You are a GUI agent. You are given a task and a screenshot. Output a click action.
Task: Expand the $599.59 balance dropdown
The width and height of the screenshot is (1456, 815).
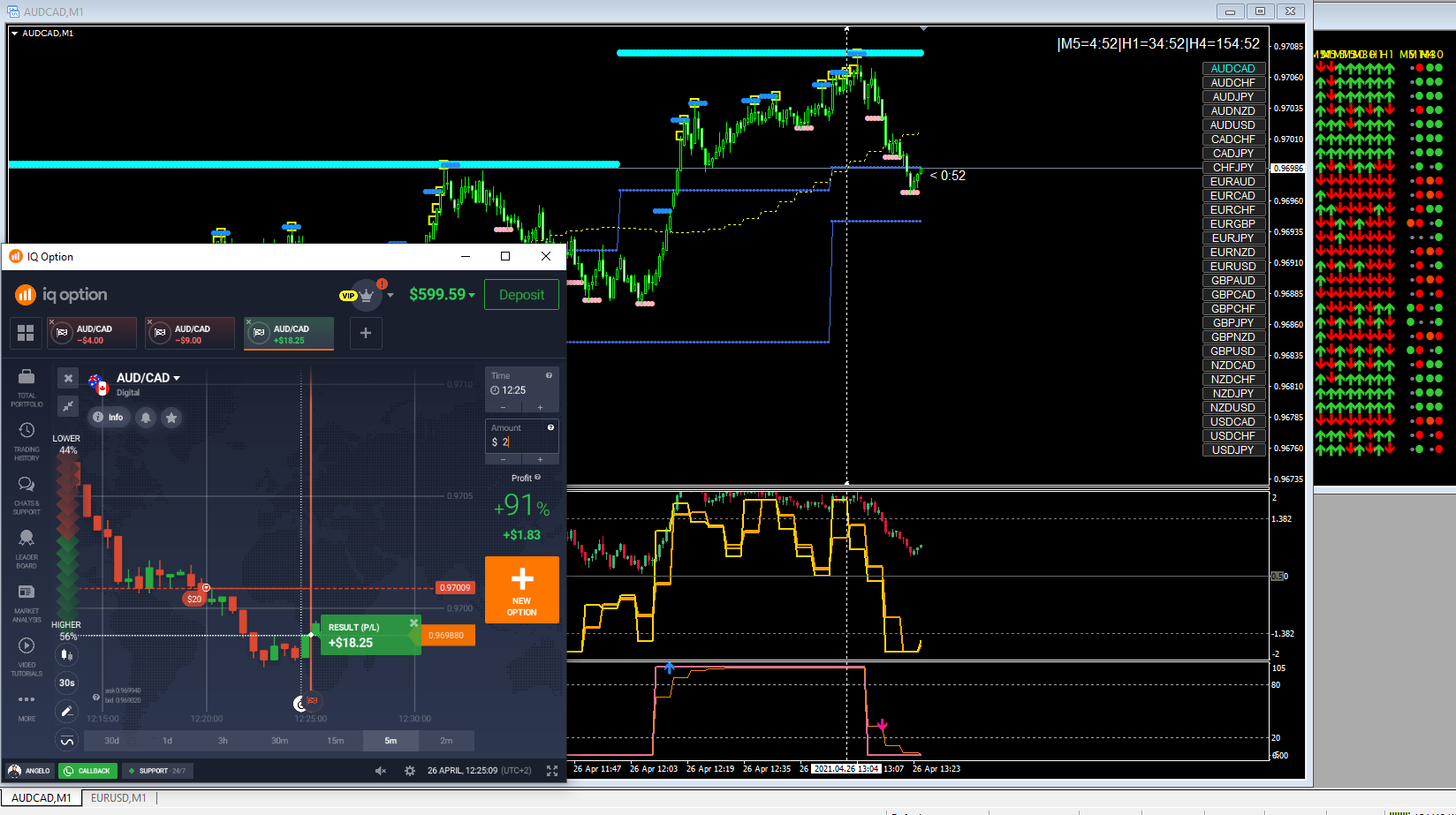[x=443, y=294]
